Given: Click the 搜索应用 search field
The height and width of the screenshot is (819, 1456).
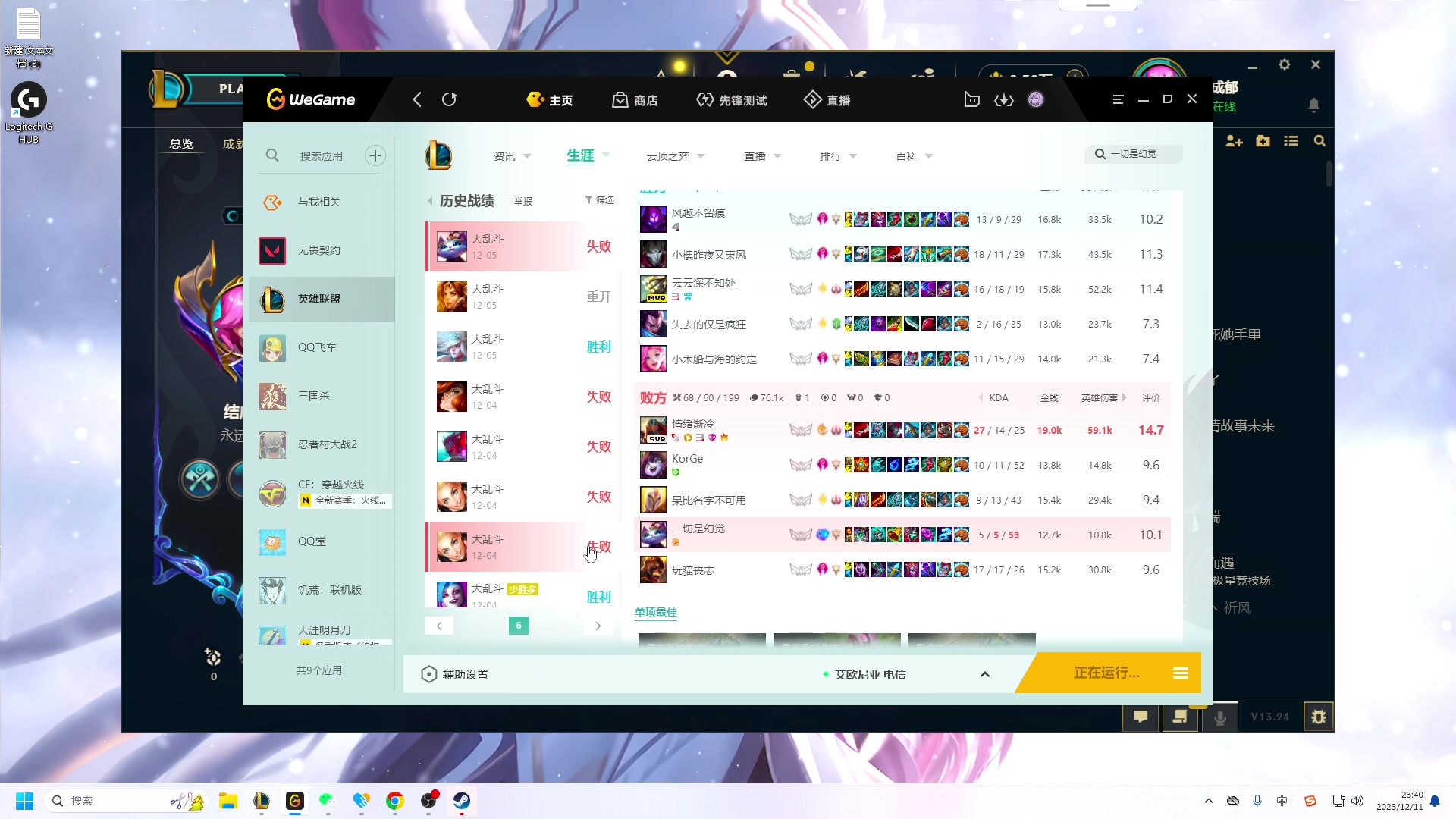Looking at the screenshot, I should pos(321,156).
